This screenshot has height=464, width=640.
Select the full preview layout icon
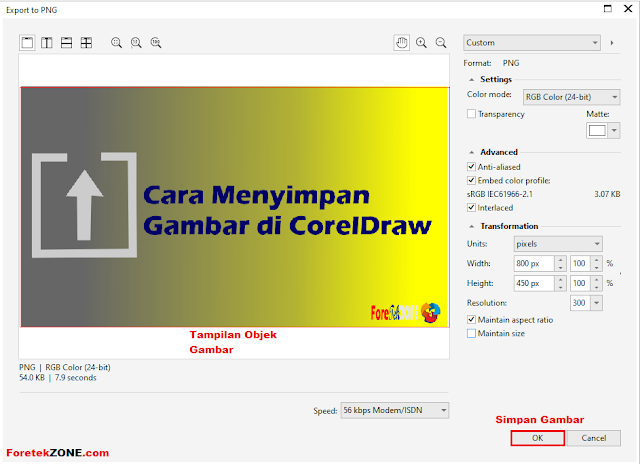[27, 43]
